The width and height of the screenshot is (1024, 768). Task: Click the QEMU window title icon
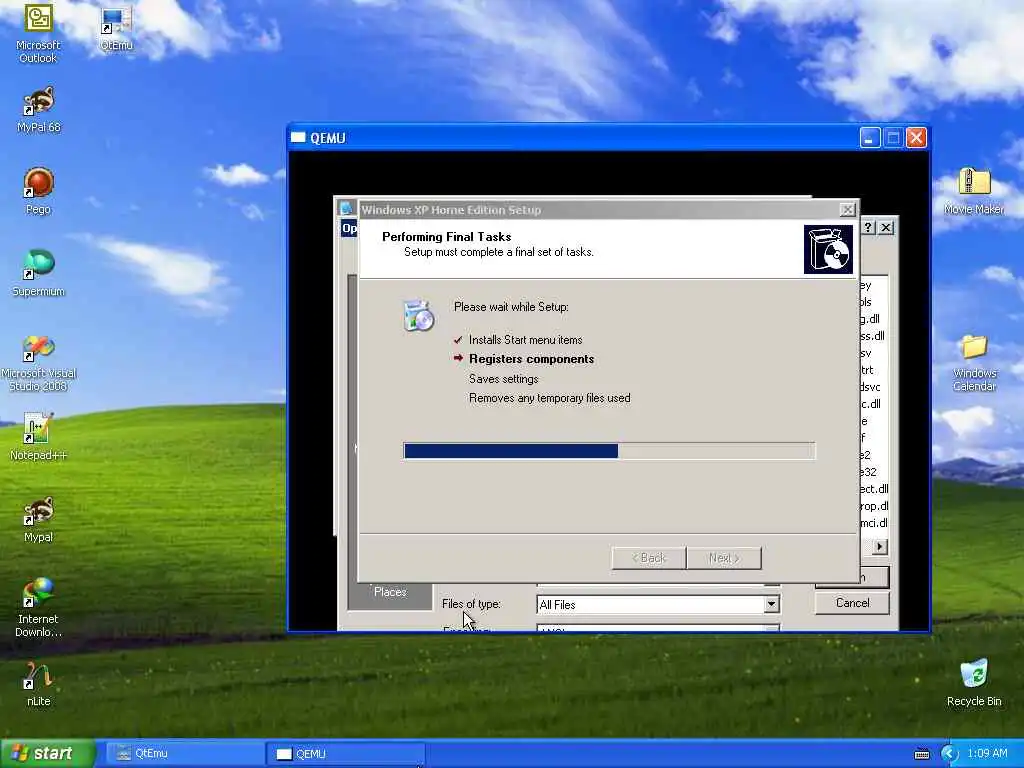298,138
